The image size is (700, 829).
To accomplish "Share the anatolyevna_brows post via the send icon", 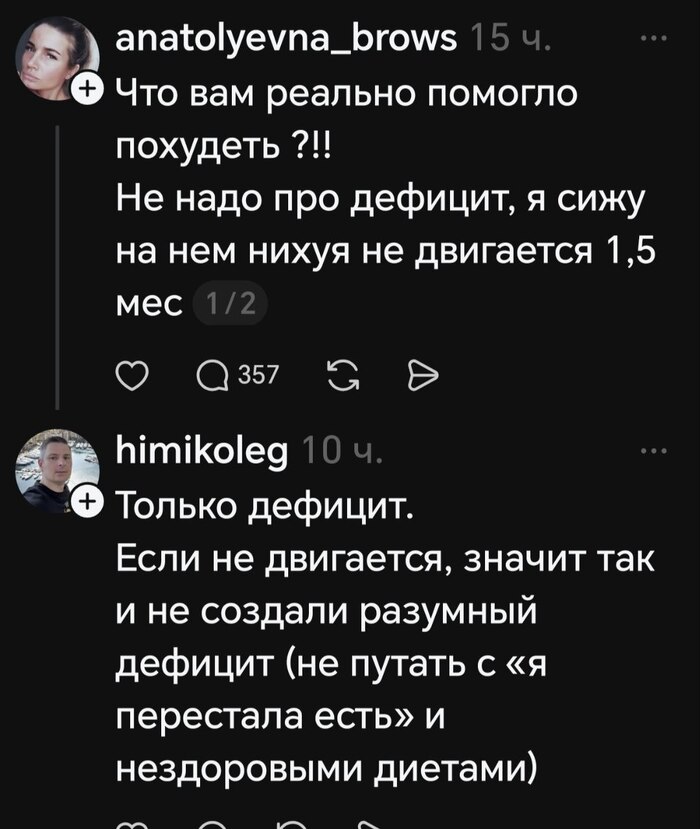I will [424, 374].
